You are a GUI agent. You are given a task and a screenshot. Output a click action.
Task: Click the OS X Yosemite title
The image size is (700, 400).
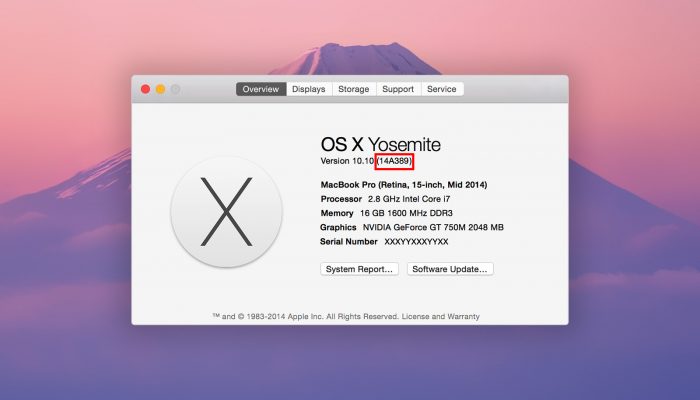381,144
